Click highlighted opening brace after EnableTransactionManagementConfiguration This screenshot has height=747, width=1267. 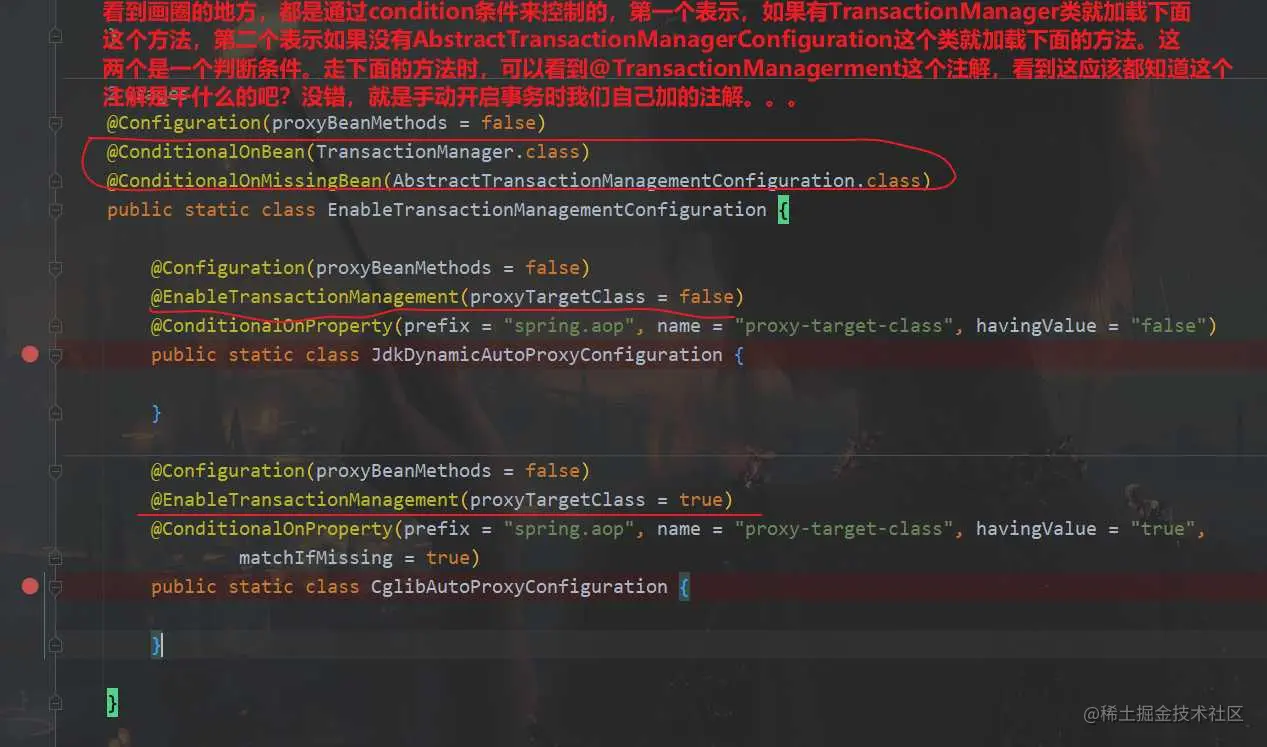tap(783, 210)
